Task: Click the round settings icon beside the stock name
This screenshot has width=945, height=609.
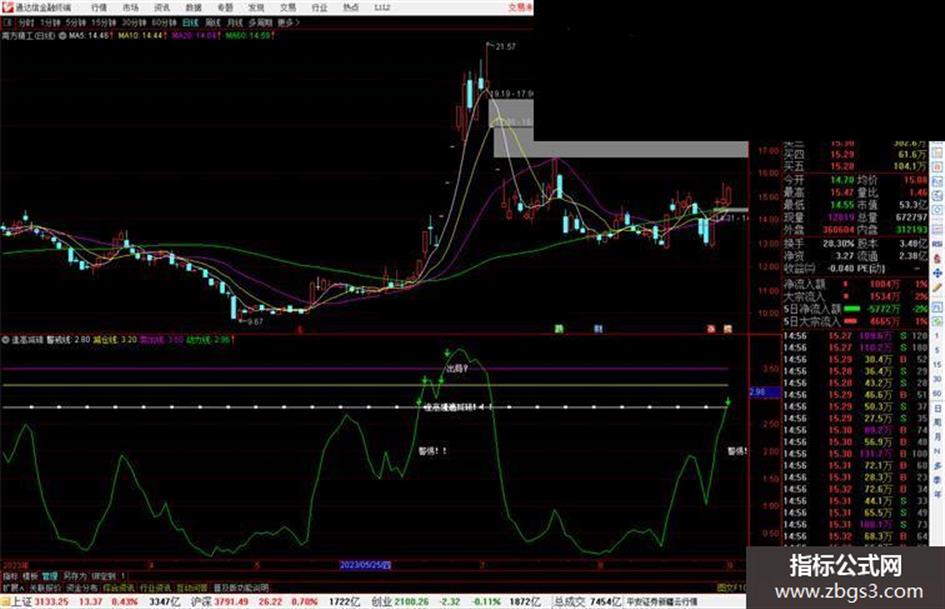Action: pos(62,36)
